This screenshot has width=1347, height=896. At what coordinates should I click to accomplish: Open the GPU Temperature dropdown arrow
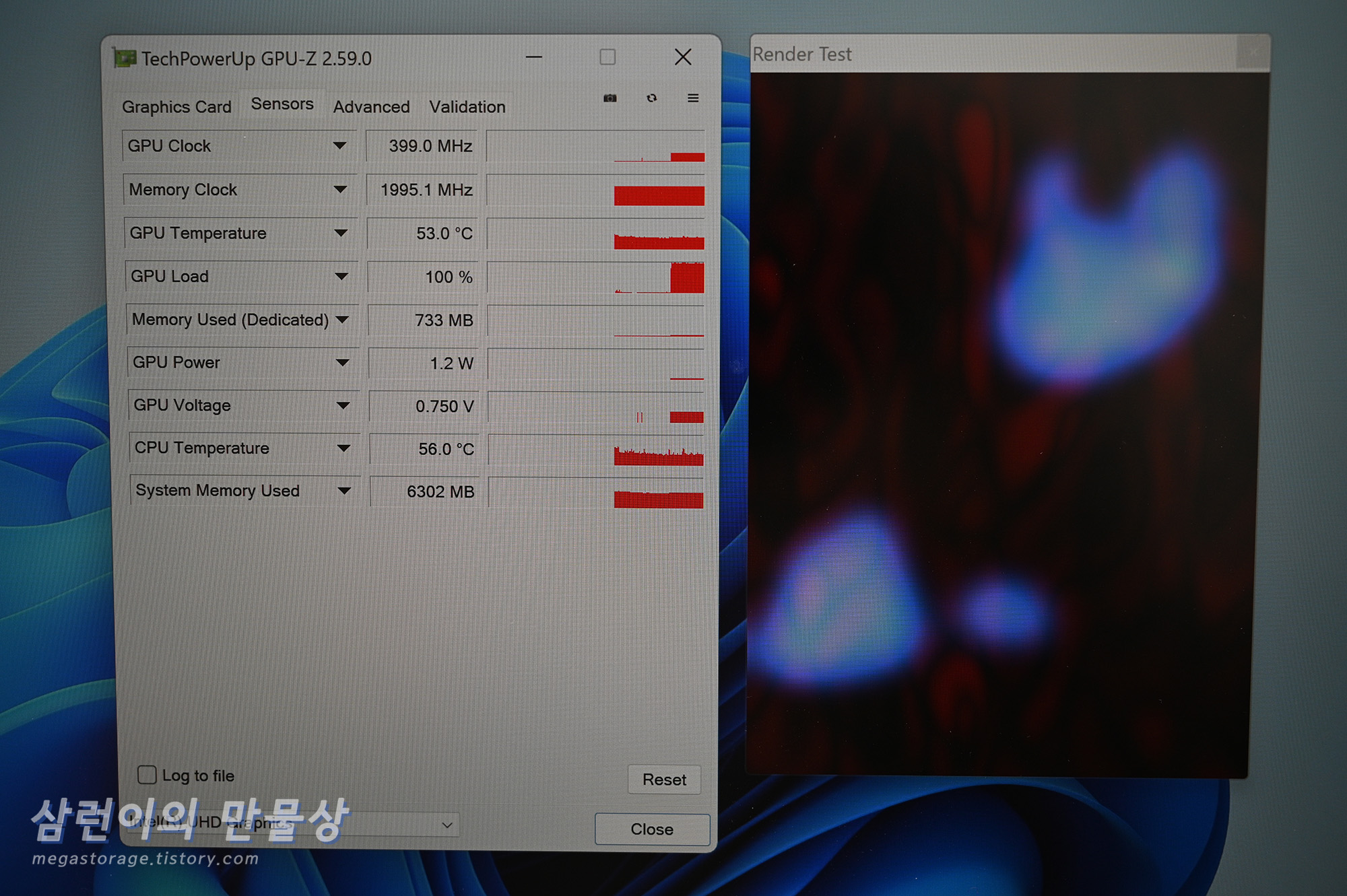point(341,233)
